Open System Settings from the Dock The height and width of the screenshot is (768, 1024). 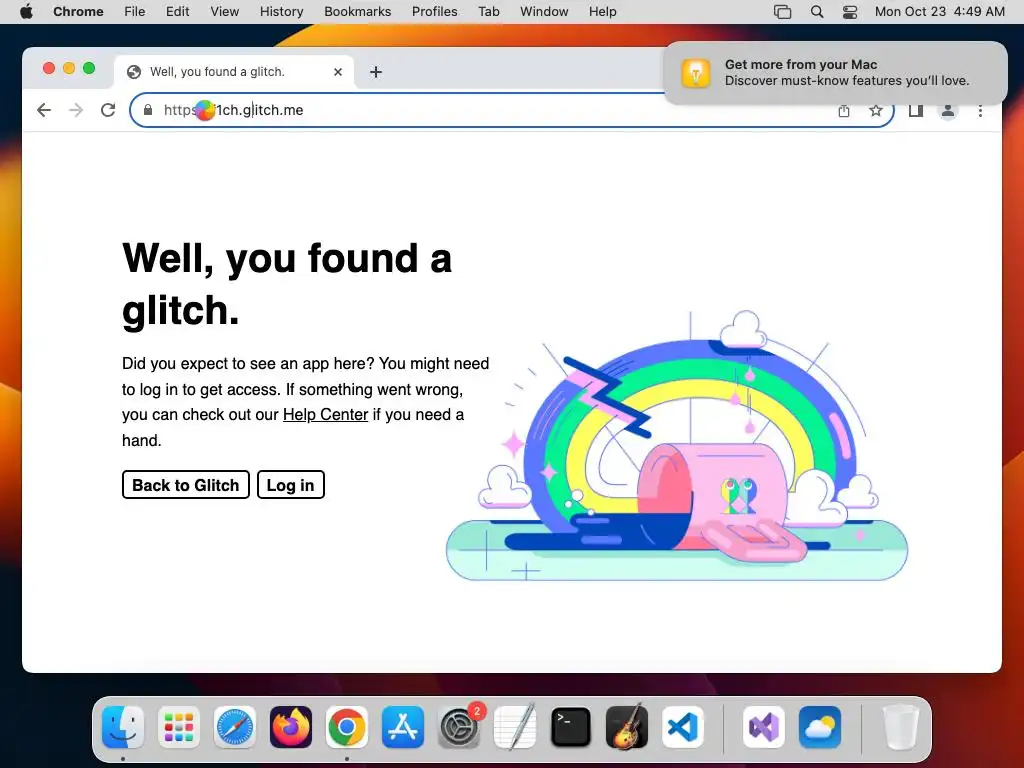[458, 727]
